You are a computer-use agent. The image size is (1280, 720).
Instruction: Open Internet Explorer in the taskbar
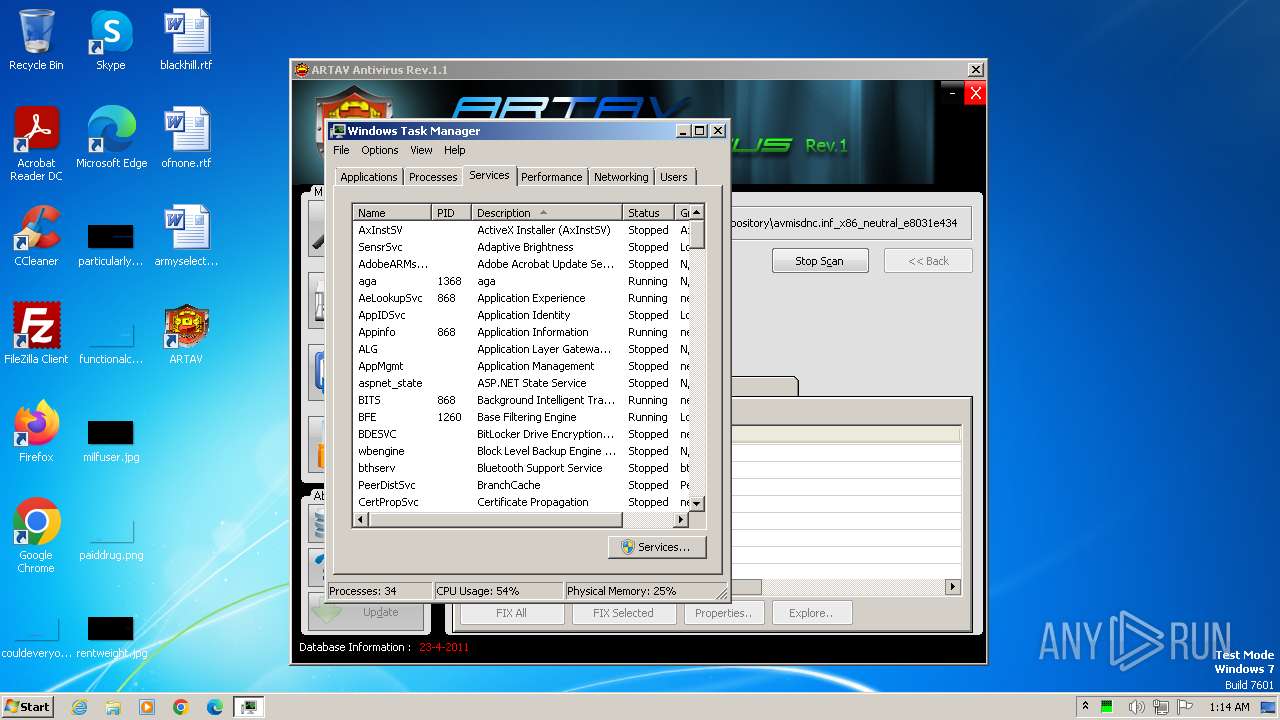coord(79,707)
